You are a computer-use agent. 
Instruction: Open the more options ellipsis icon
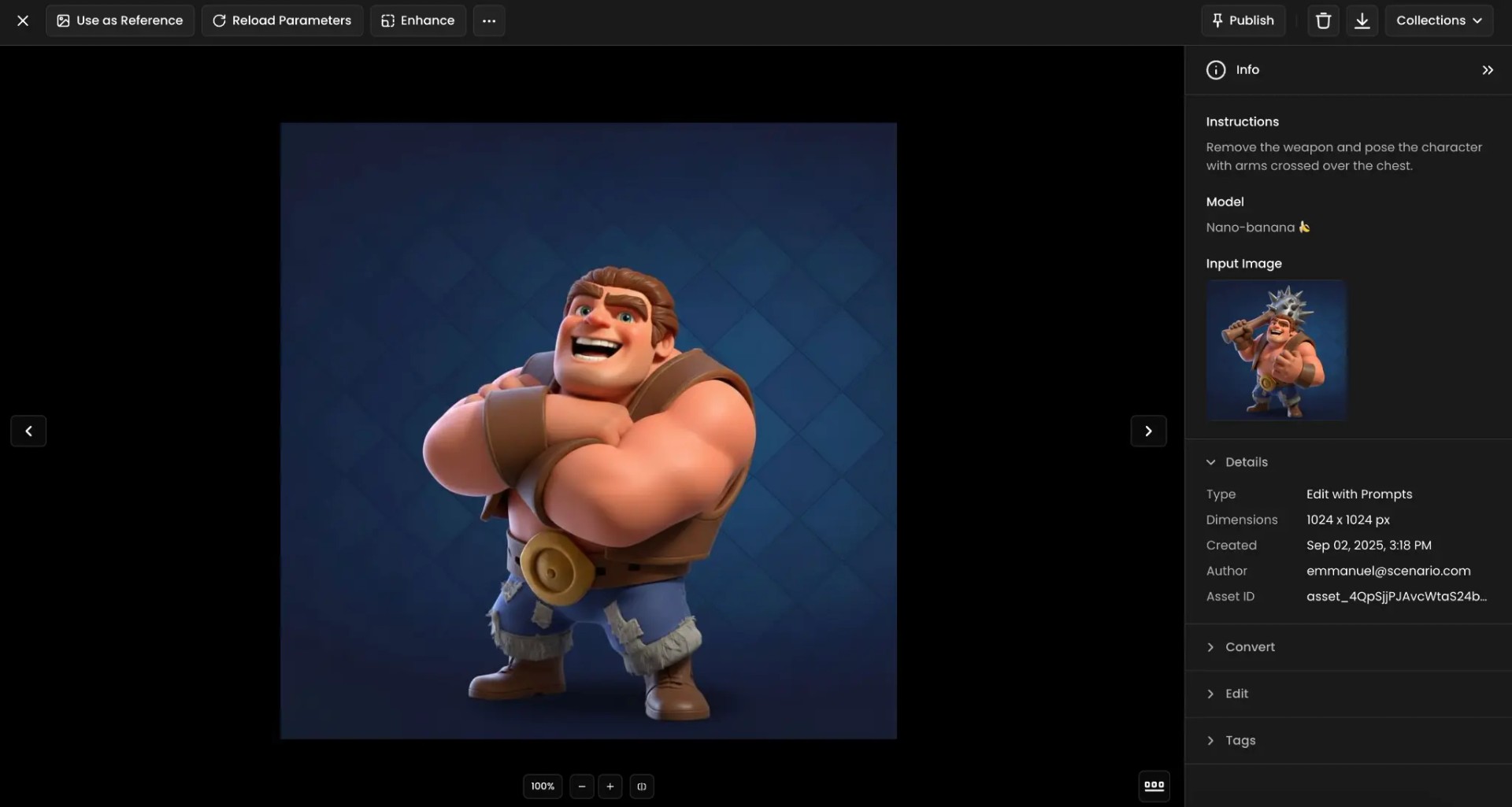[x=489, y=20]
